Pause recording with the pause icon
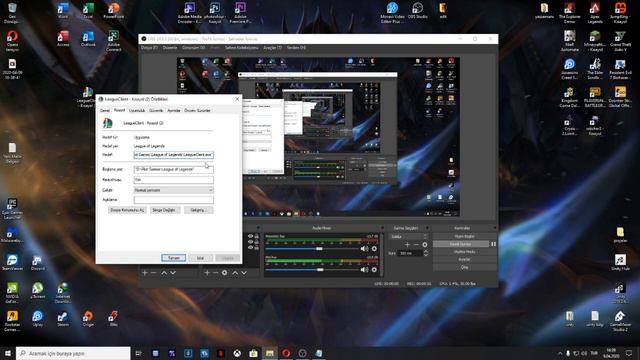This screenshot has height=360, width=640. point(493,244)
